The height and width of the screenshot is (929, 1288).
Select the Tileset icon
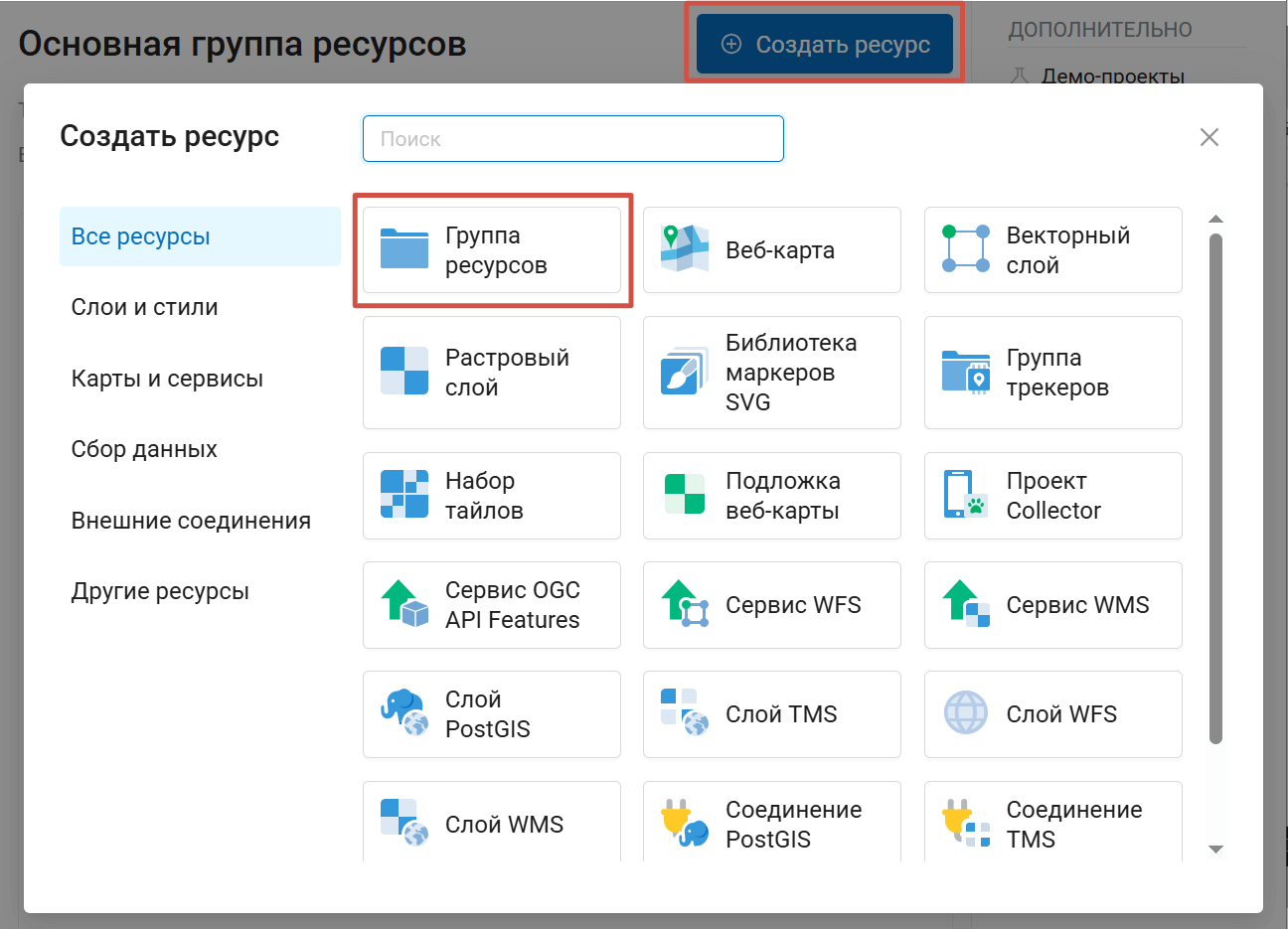pyautogui.click(x=404, y=495)
